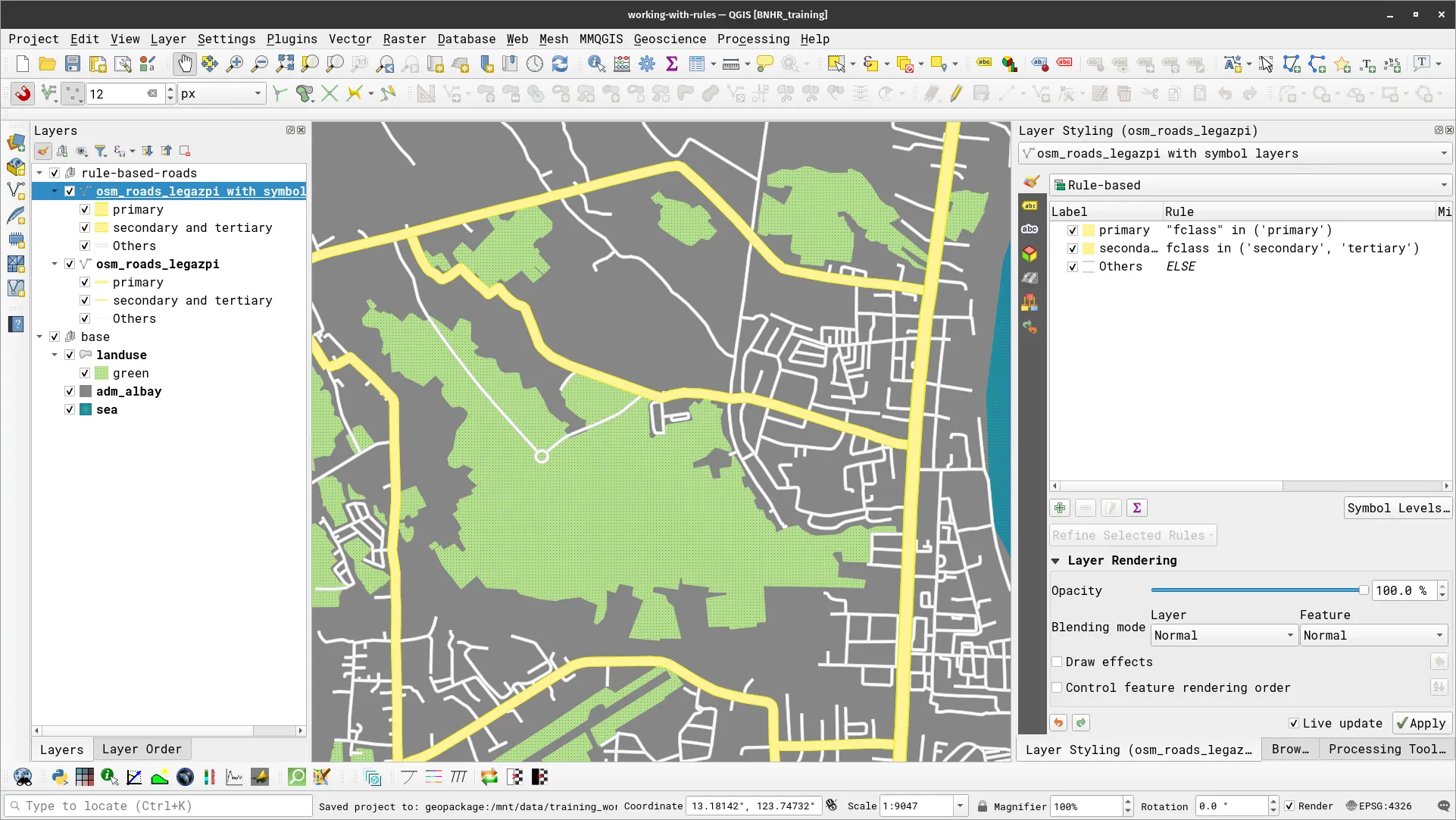Open the Python console icon
The height and width of the screenshot is (820, 1456).
[x=60, y=777]
